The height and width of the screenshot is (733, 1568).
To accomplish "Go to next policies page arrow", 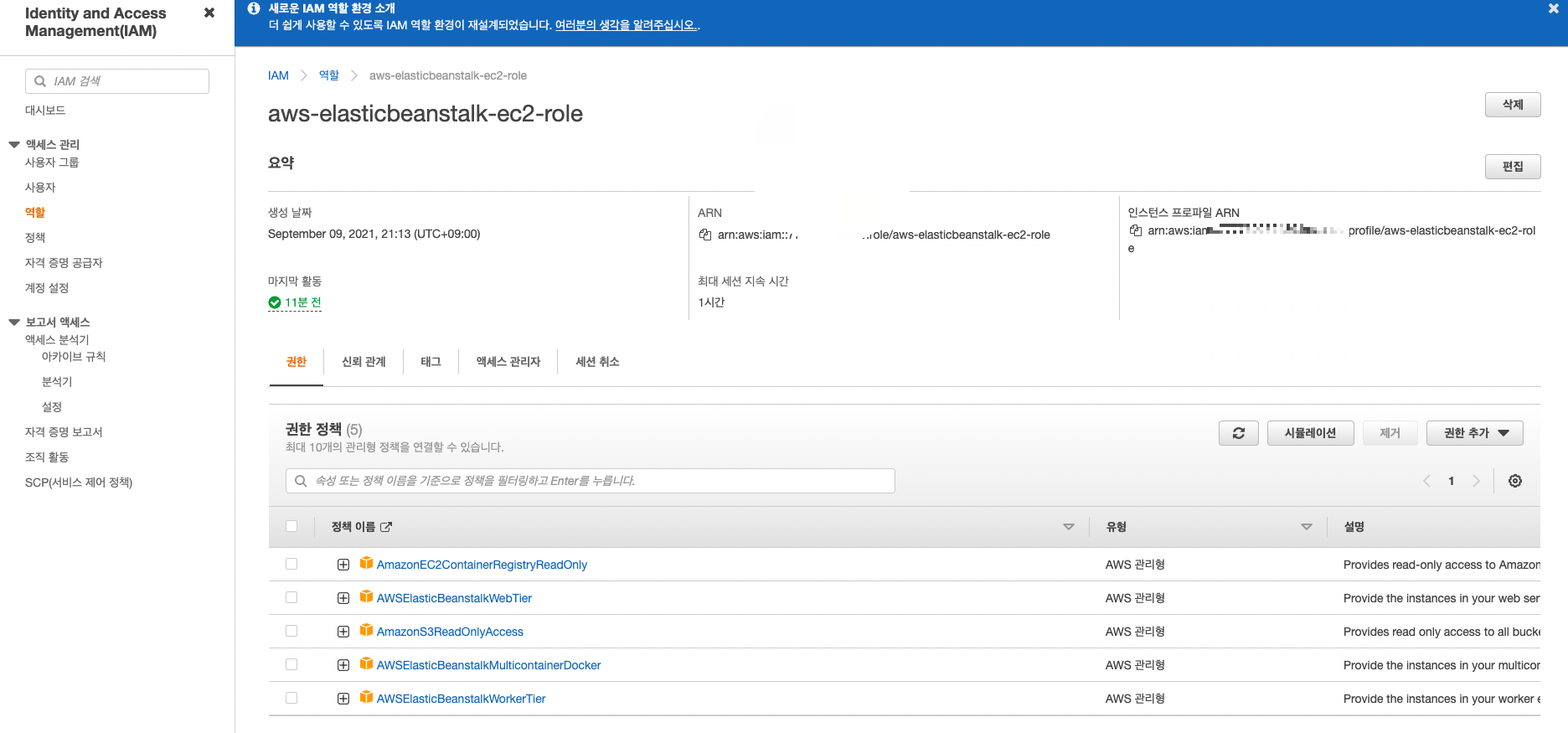I will [x=1476, y=481].
